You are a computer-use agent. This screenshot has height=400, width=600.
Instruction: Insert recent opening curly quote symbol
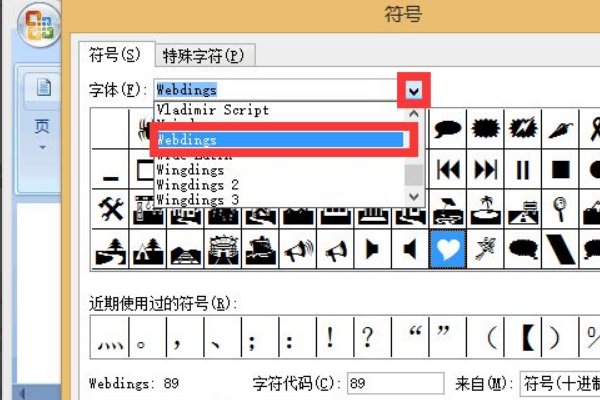point(410,337)
